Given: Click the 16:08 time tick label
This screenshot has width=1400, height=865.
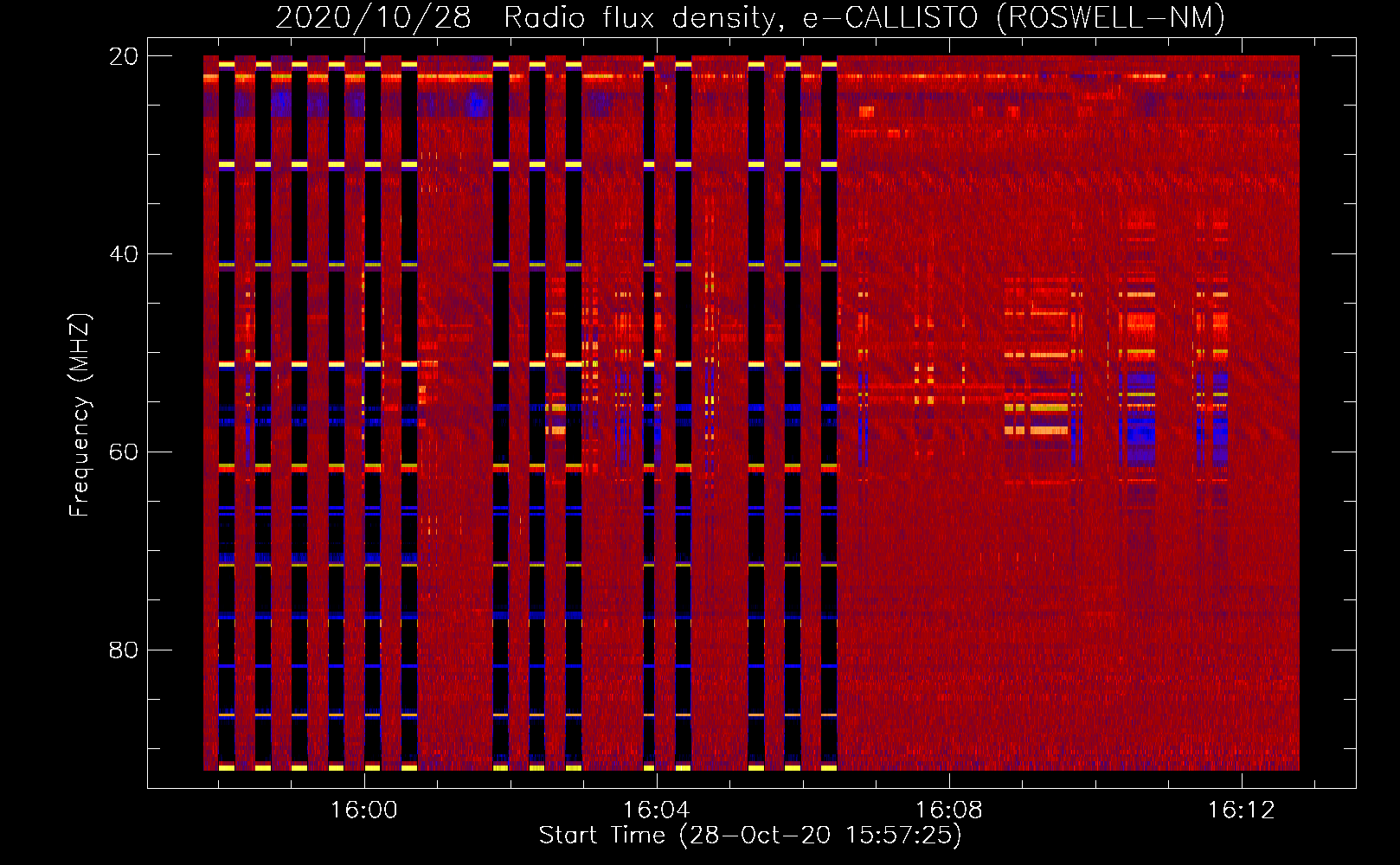Looking at the screenshot, I should pyautogui.click(x=949, y=810).
